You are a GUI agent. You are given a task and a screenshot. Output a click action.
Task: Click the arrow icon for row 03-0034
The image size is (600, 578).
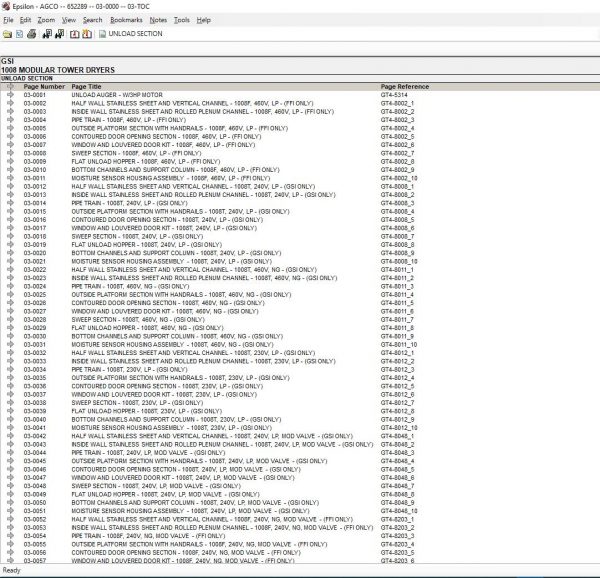click(10, 369)
